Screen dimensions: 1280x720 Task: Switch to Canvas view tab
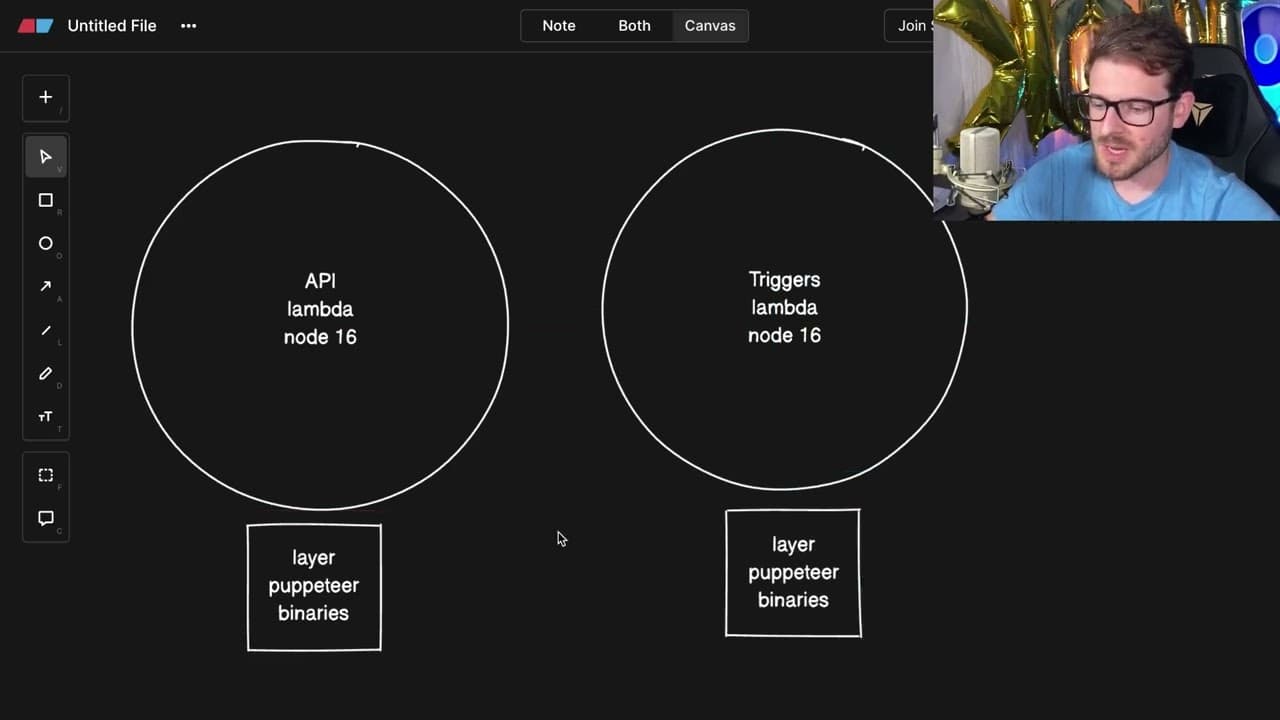click(710, 26)
